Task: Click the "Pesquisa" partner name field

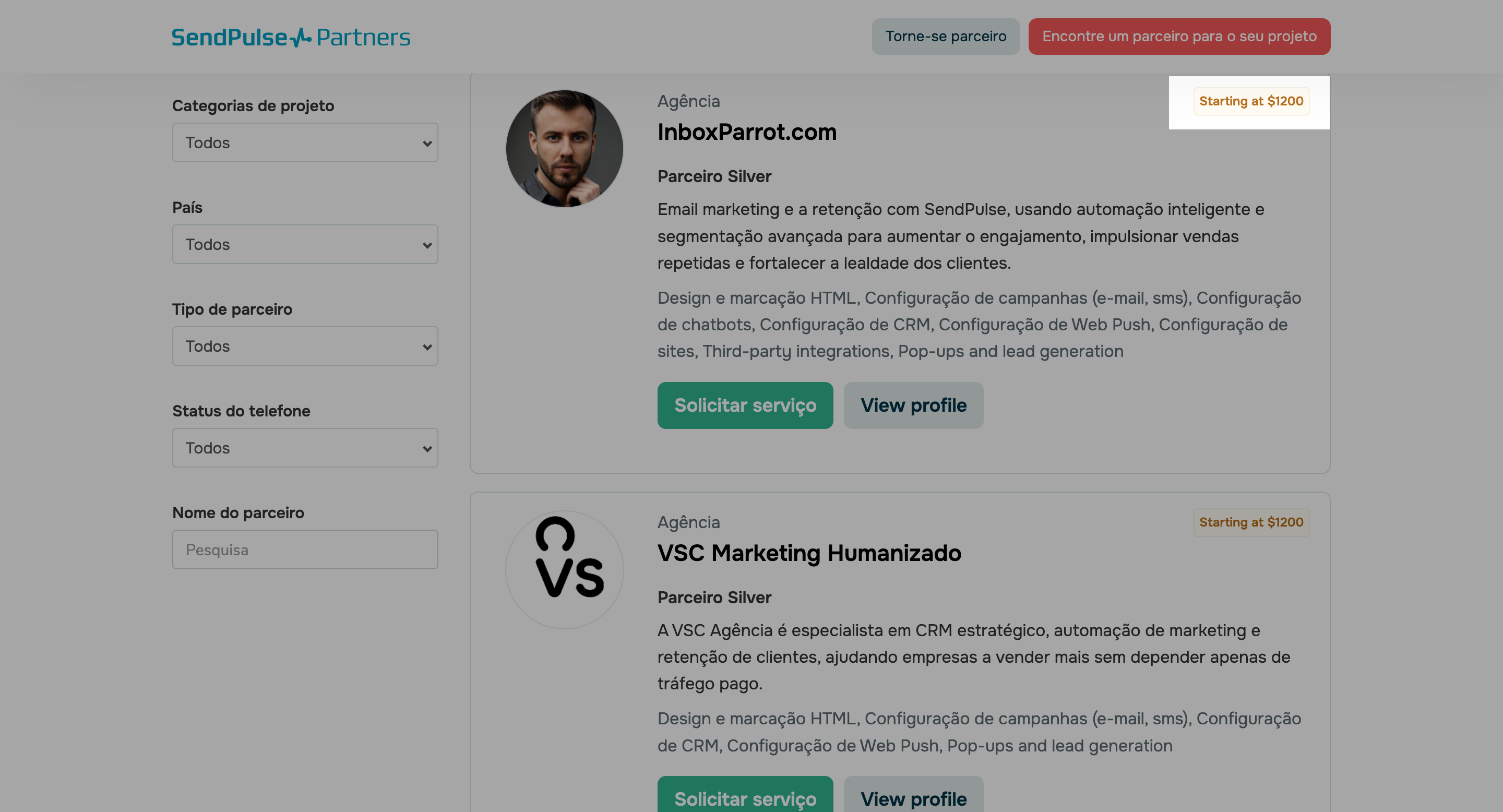Action: pos(305,549)
